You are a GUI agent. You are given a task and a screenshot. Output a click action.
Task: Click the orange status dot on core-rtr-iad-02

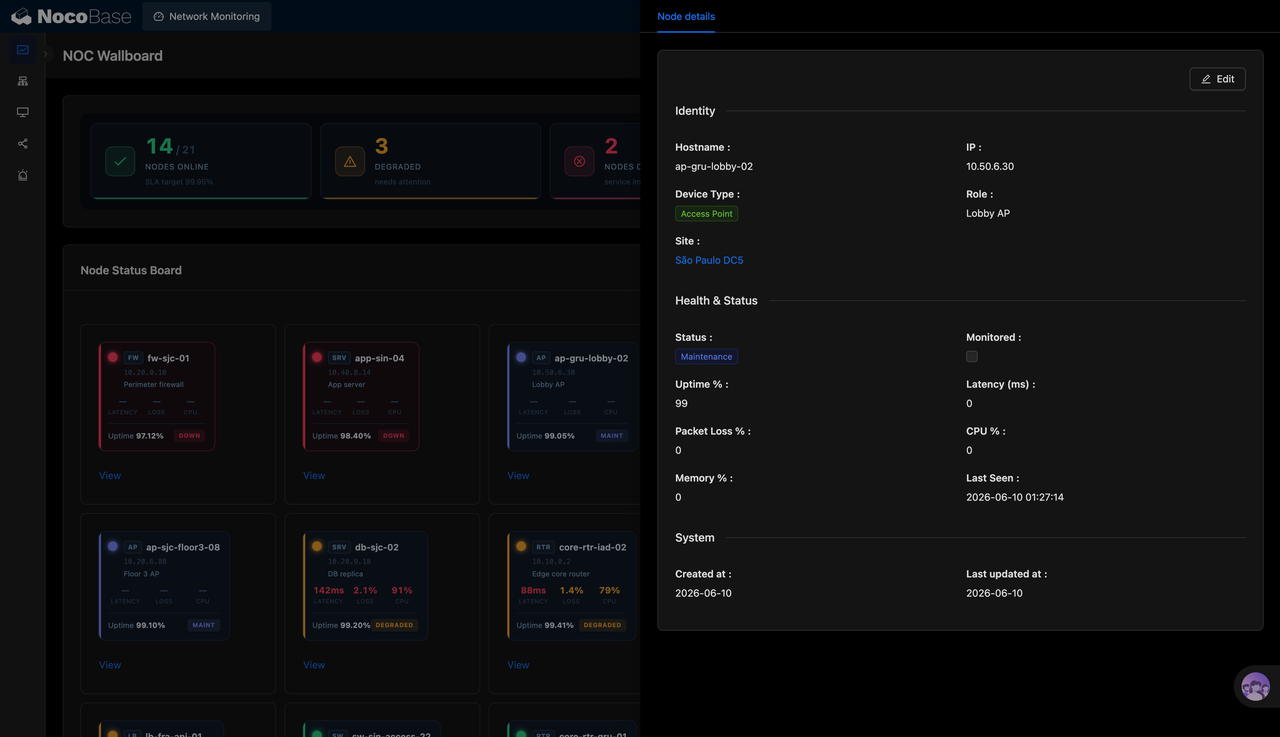(521, 546)
